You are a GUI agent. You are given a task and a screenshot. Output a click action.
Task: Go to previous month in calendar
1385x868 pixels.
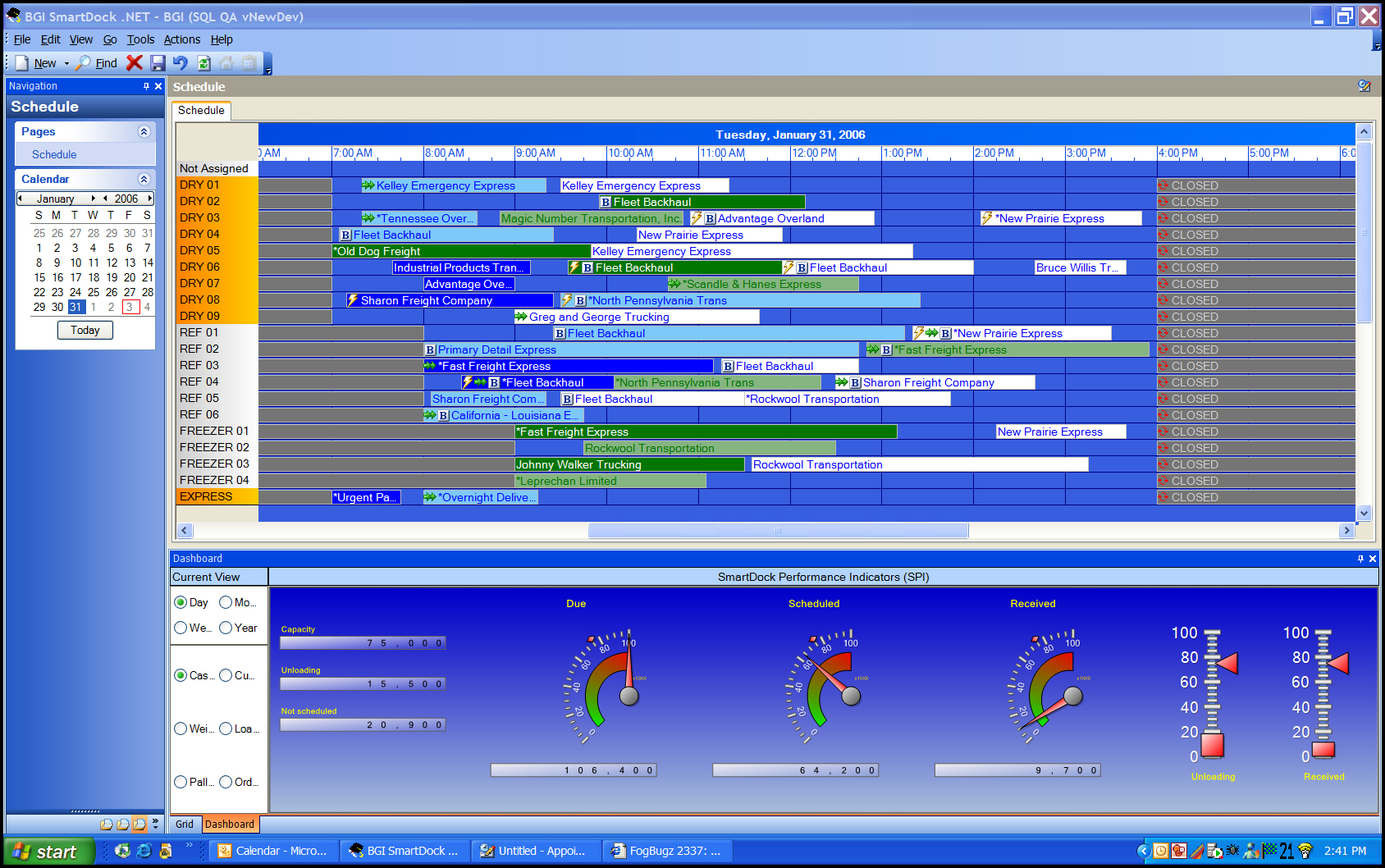pos(20,199)
